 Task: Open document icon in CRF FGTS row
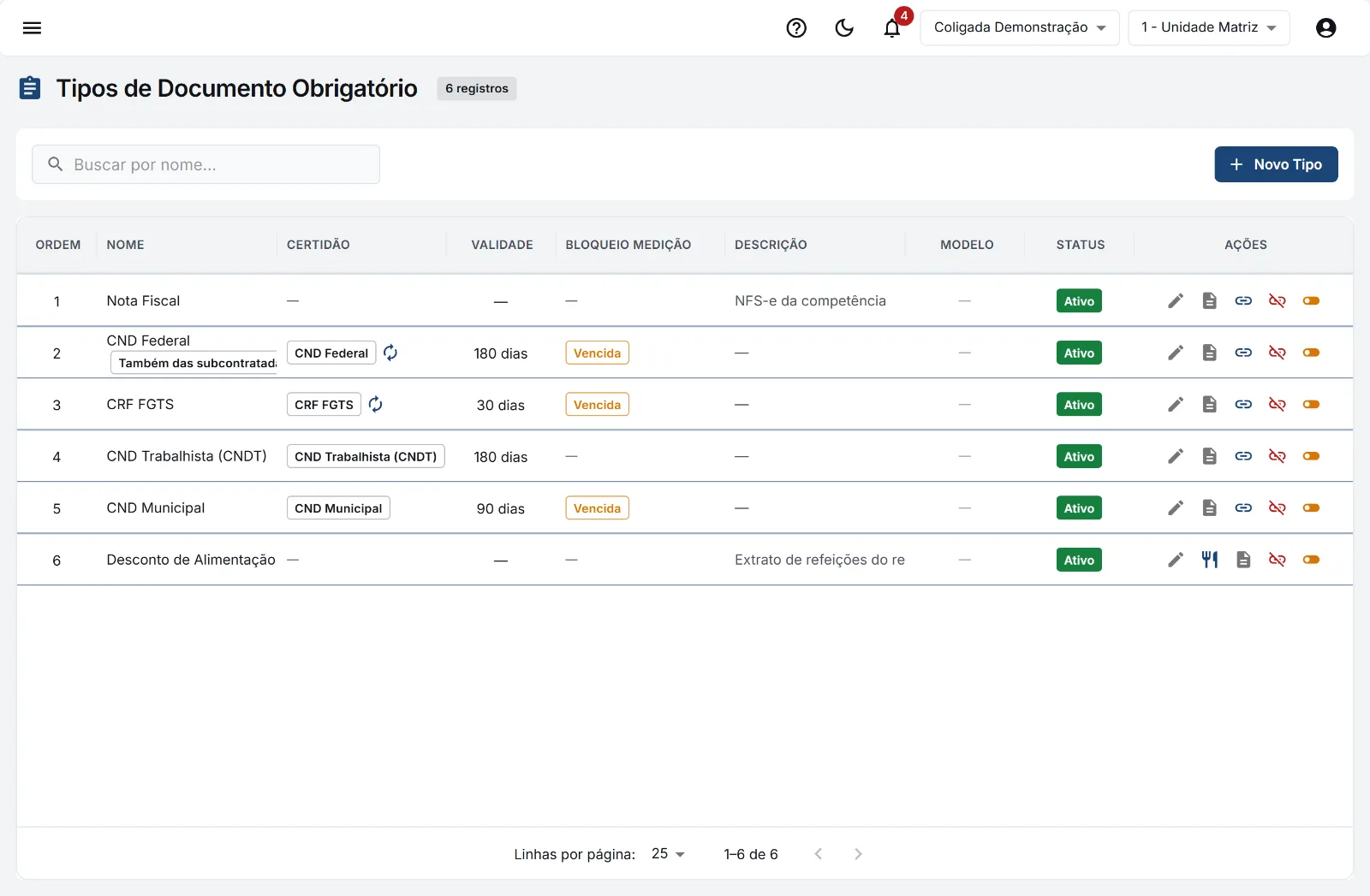1209,404
